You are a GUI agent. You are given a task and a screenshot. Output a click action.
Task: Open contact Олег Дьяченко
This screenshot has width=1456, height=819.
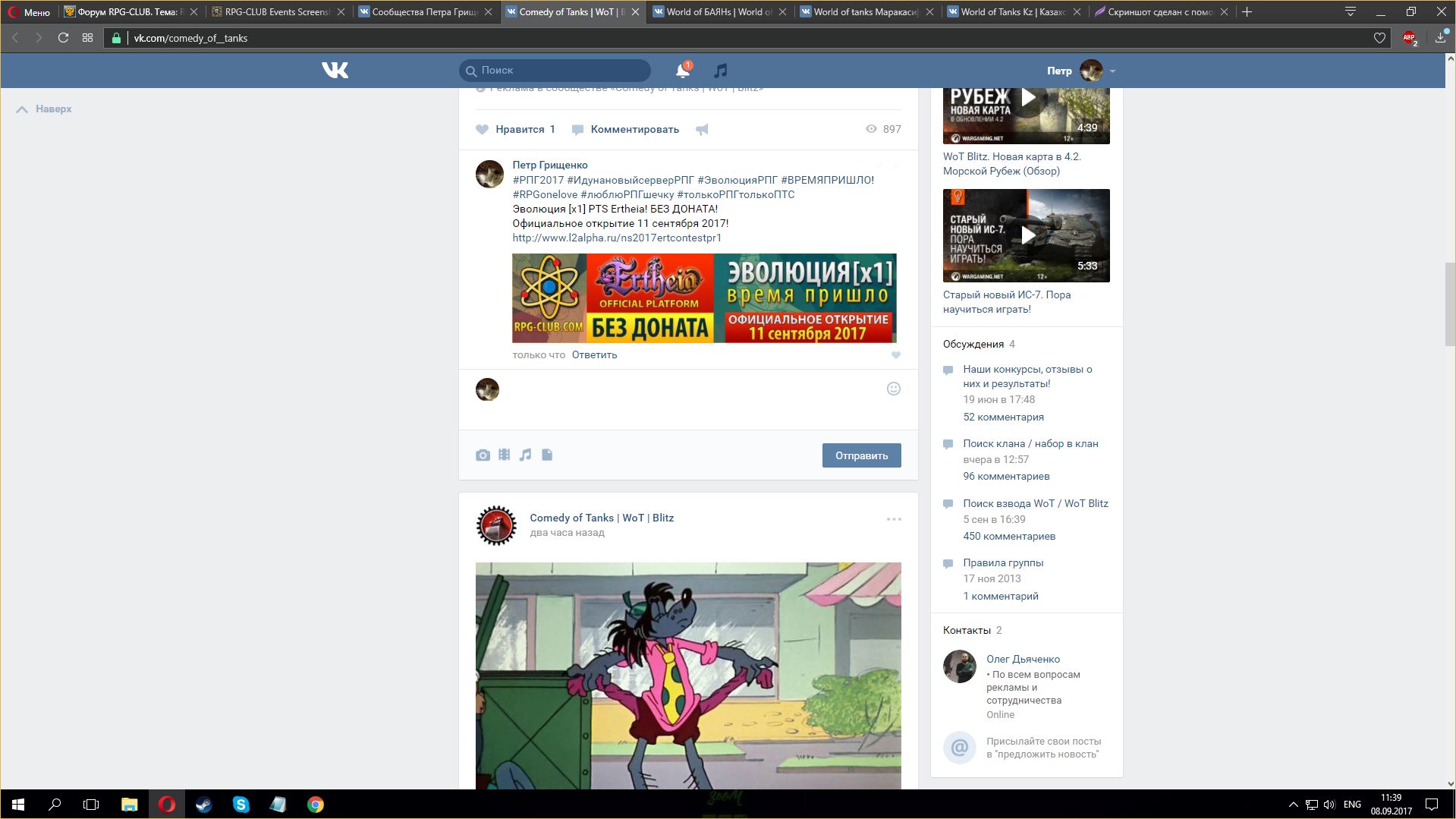[1023, 659]
